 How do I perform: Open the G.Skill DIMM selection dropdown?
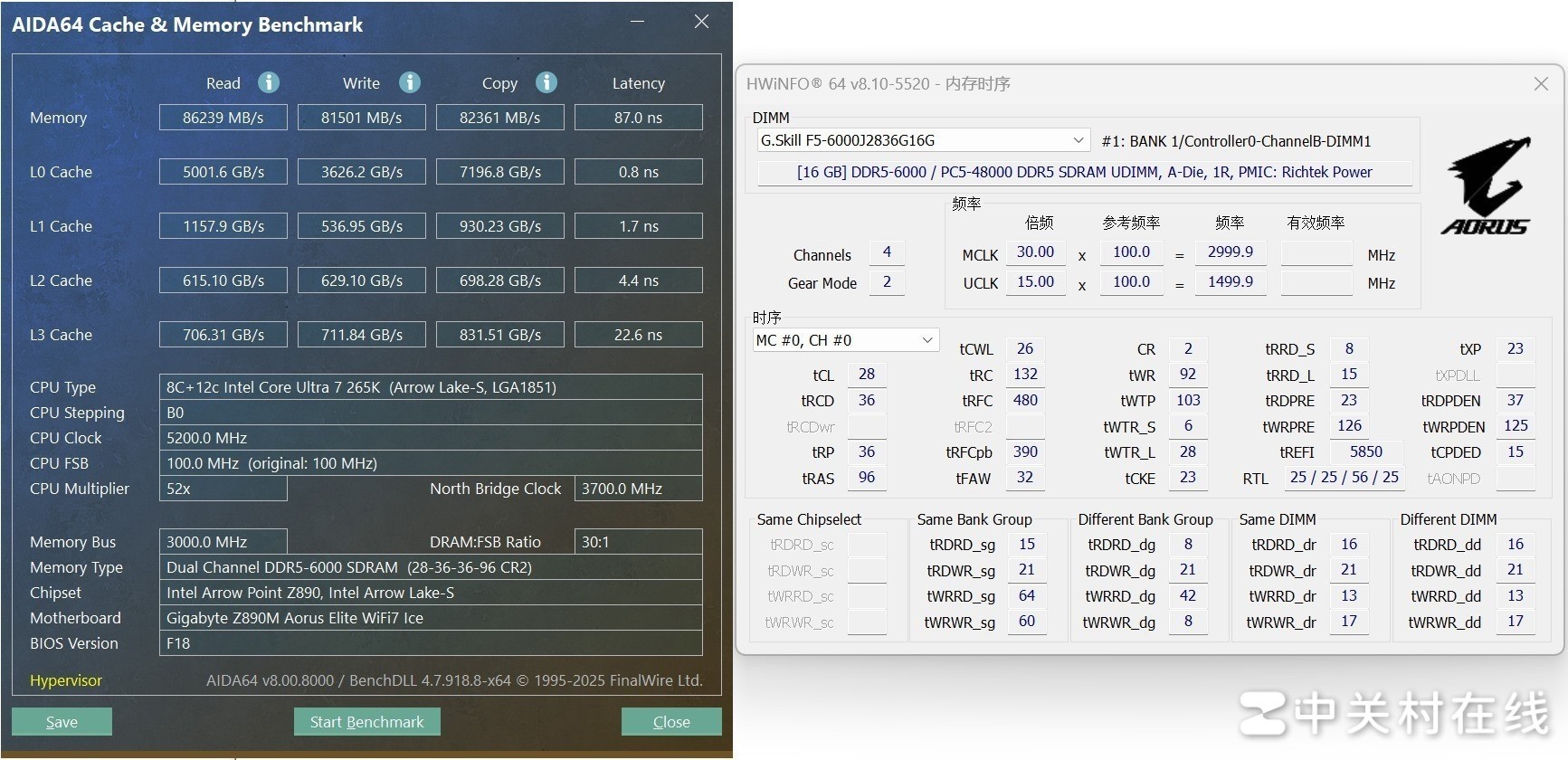tap(923, 140)
